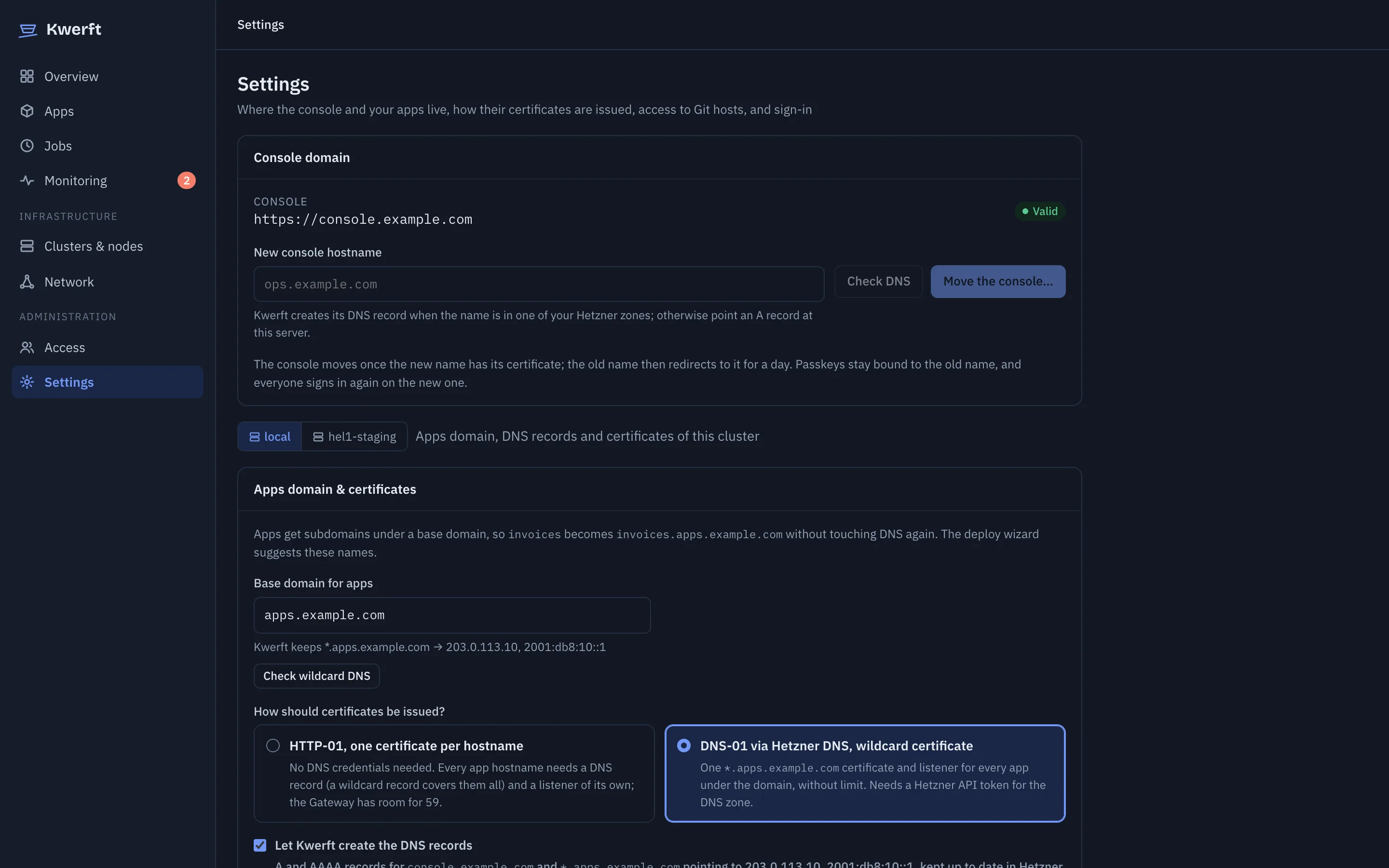This screenshot has width=1389, height=868.
Task: Click the Monitoring pulse icon
Action: click(27, 180)
